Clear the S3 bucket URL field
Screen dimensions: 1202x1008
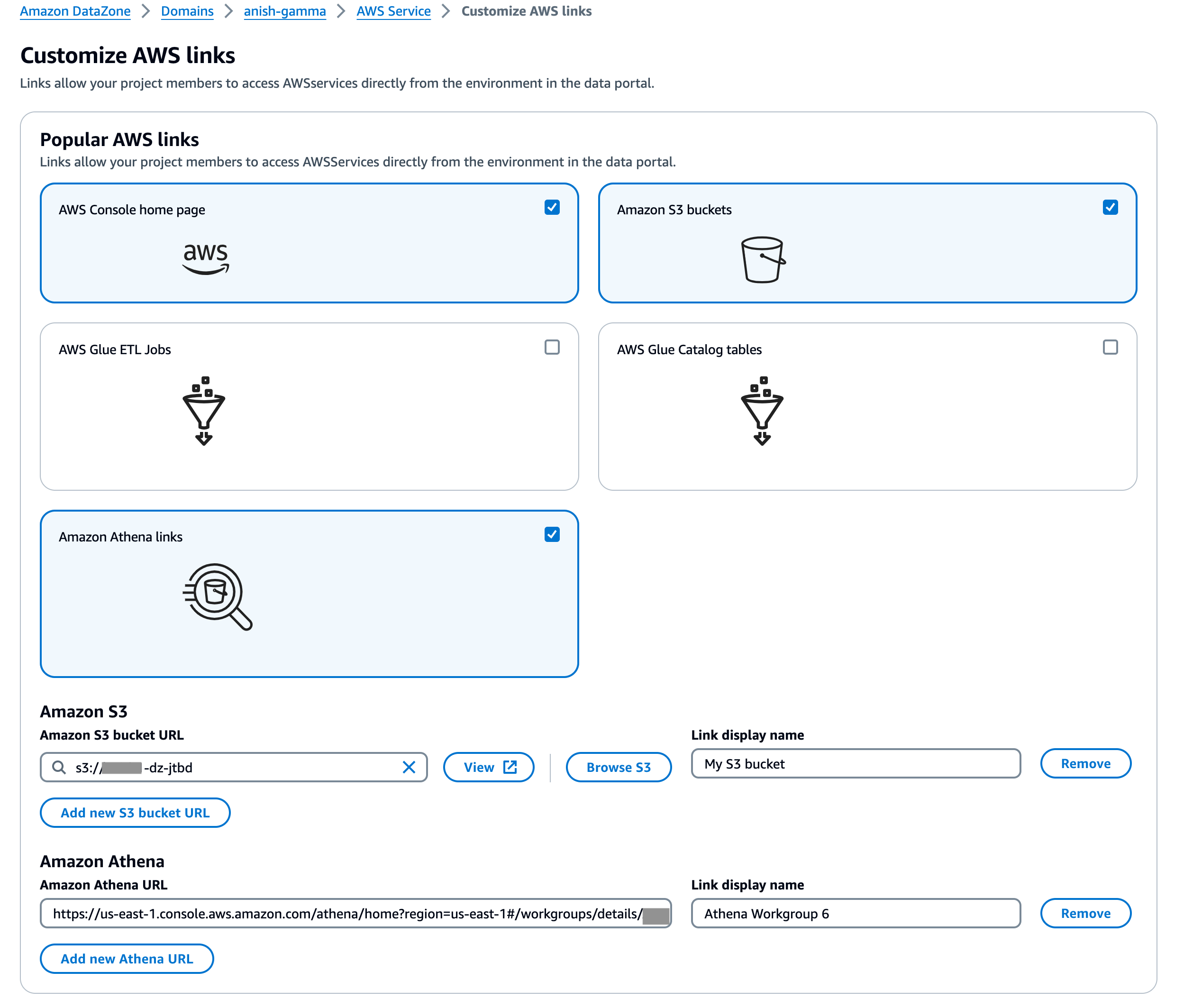[x=409, y=768]
